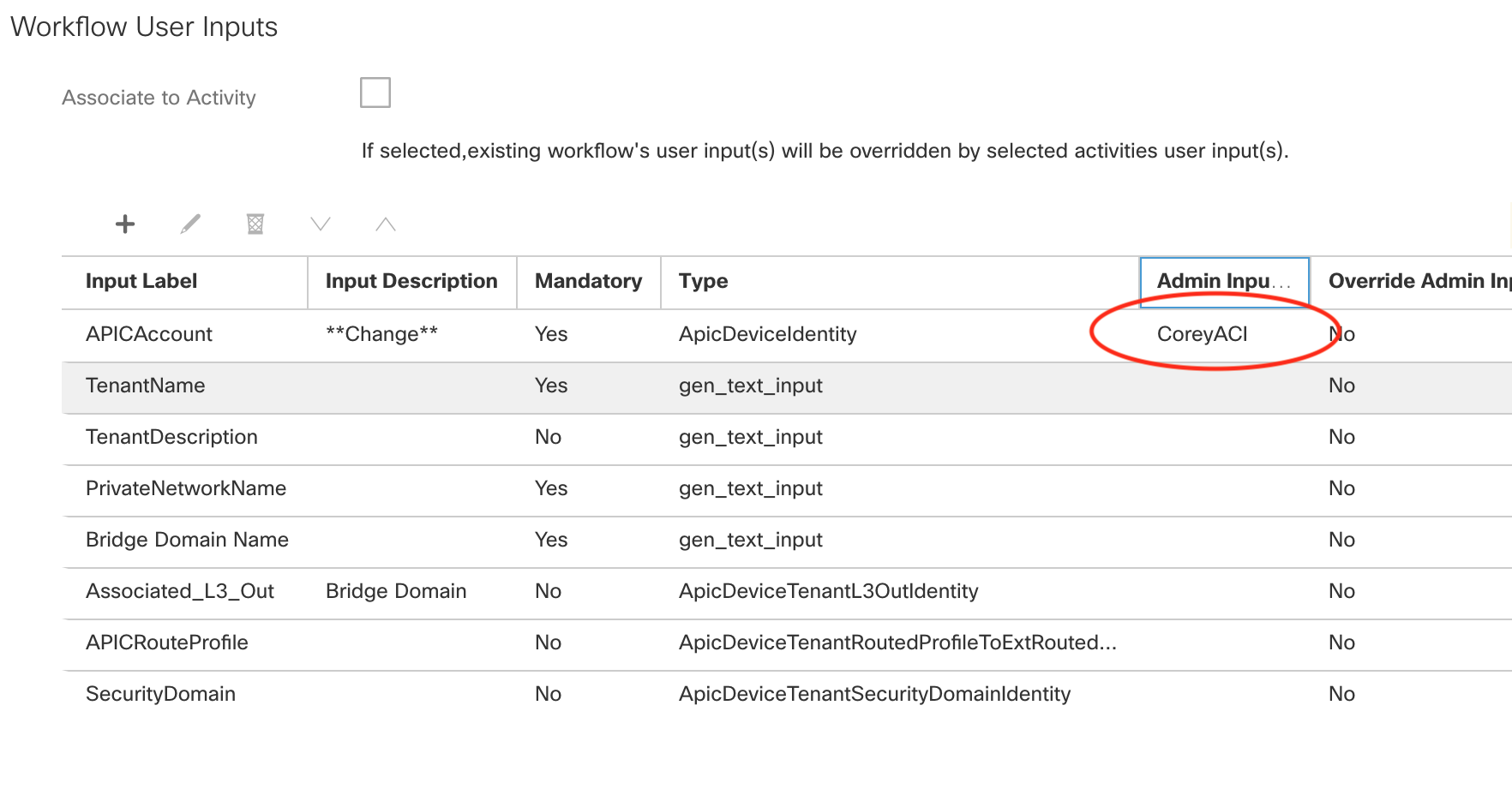Click Bridge Domain description of Associated_L3_Out
Image resolution: width=1512 pixels, height=795 pixels.
396,591
